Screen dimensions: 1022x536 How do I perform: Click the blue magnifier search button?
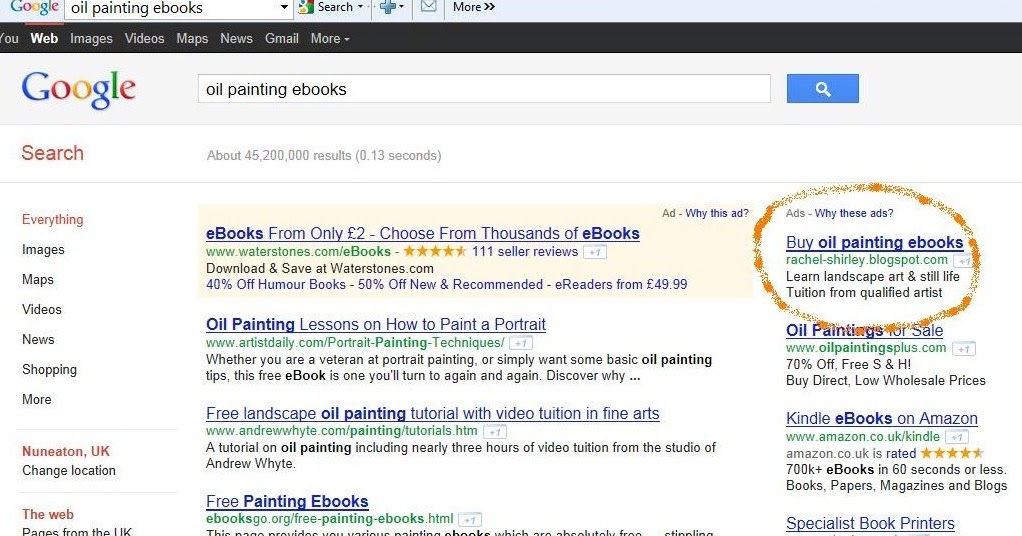pos(823,89)
